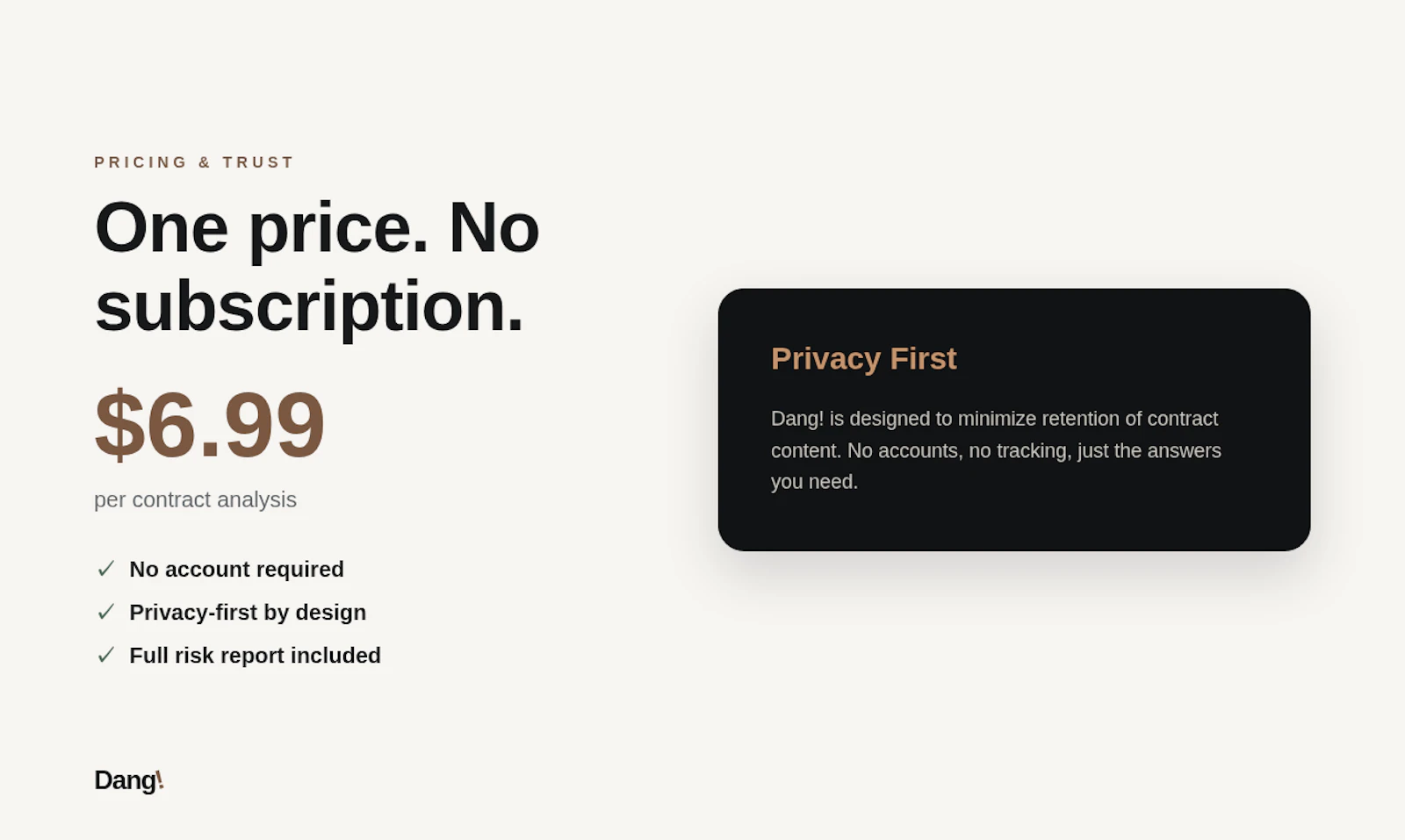
Task: Click the dollar sign in the price
Action: (119, 425)
